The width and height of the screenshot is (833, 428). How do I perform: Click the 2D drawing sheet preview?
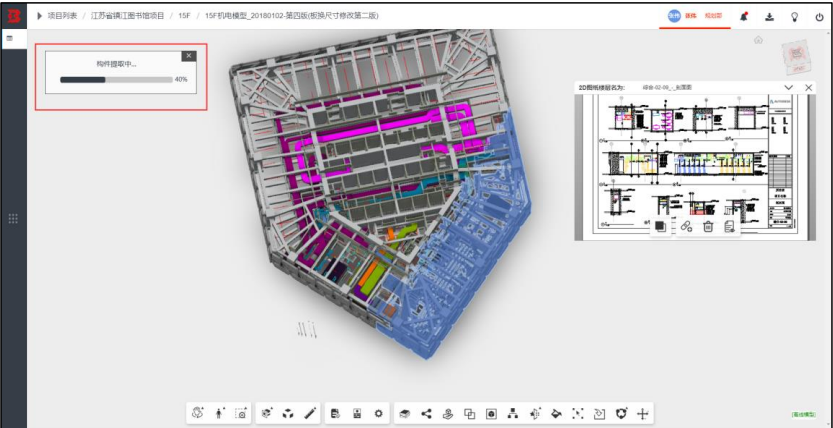coord(695,166)
